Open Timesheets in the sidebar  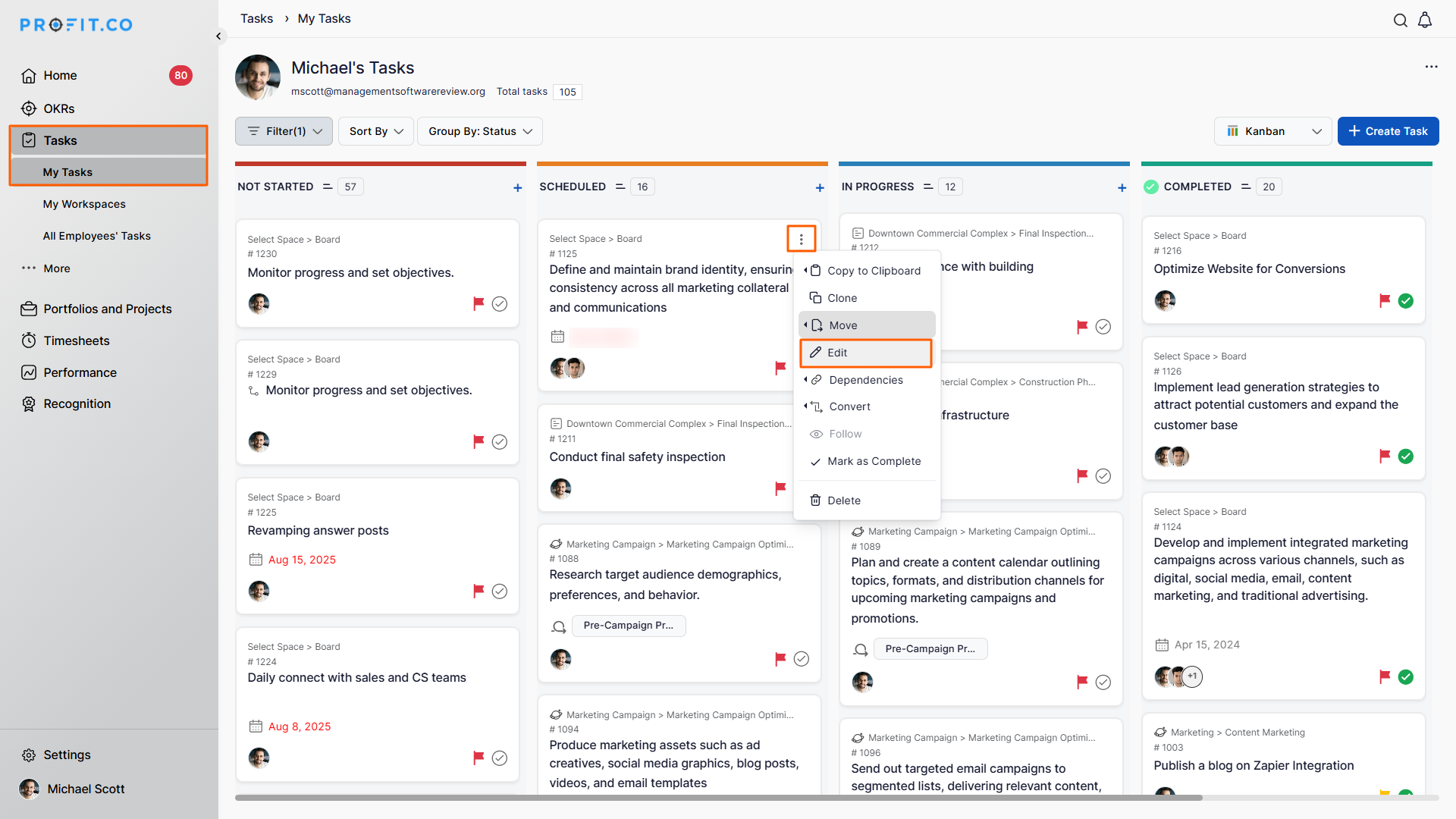click(x=77, y=340)
